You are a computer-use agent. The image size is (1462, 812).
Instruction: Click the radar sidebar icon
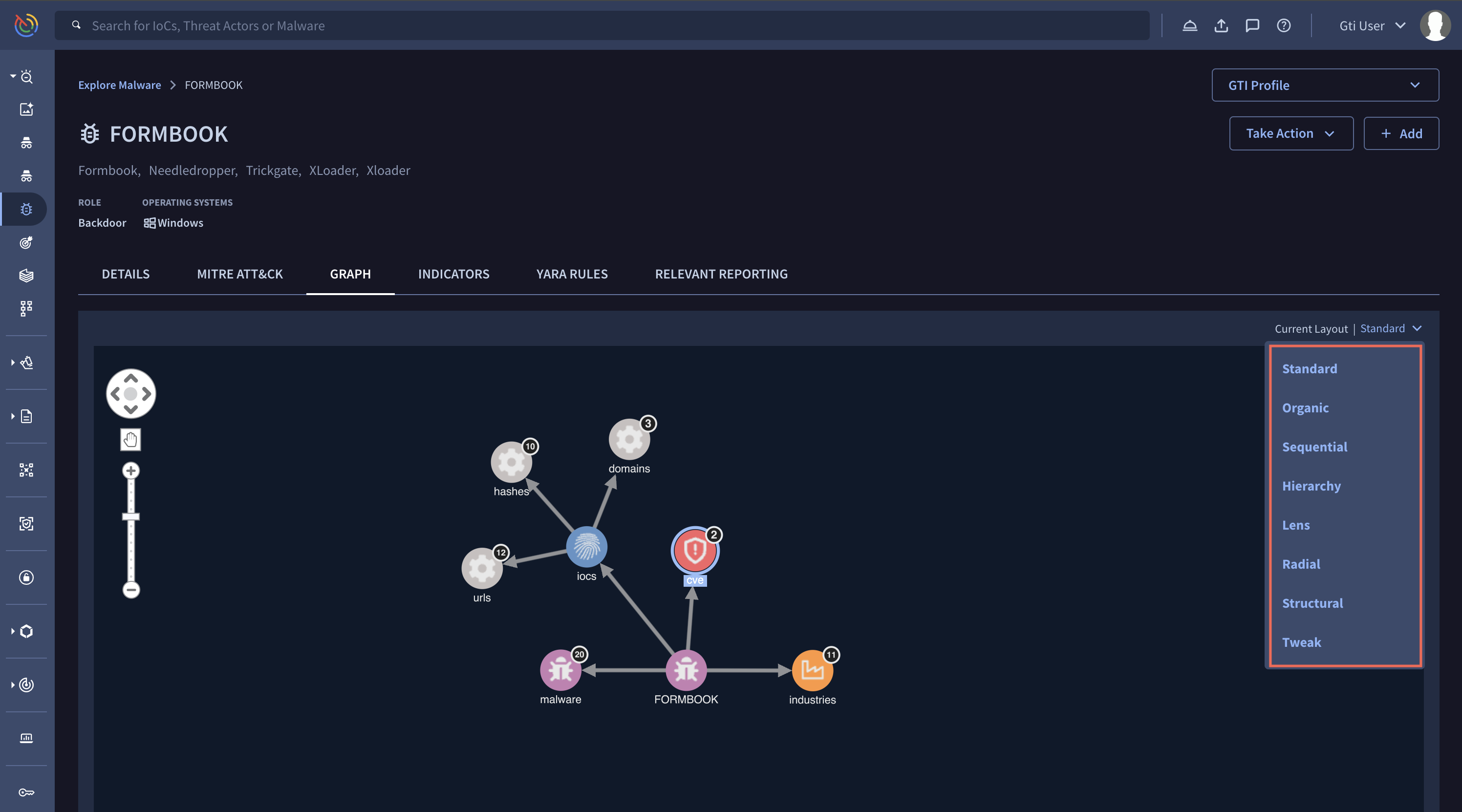pos(27,685)
